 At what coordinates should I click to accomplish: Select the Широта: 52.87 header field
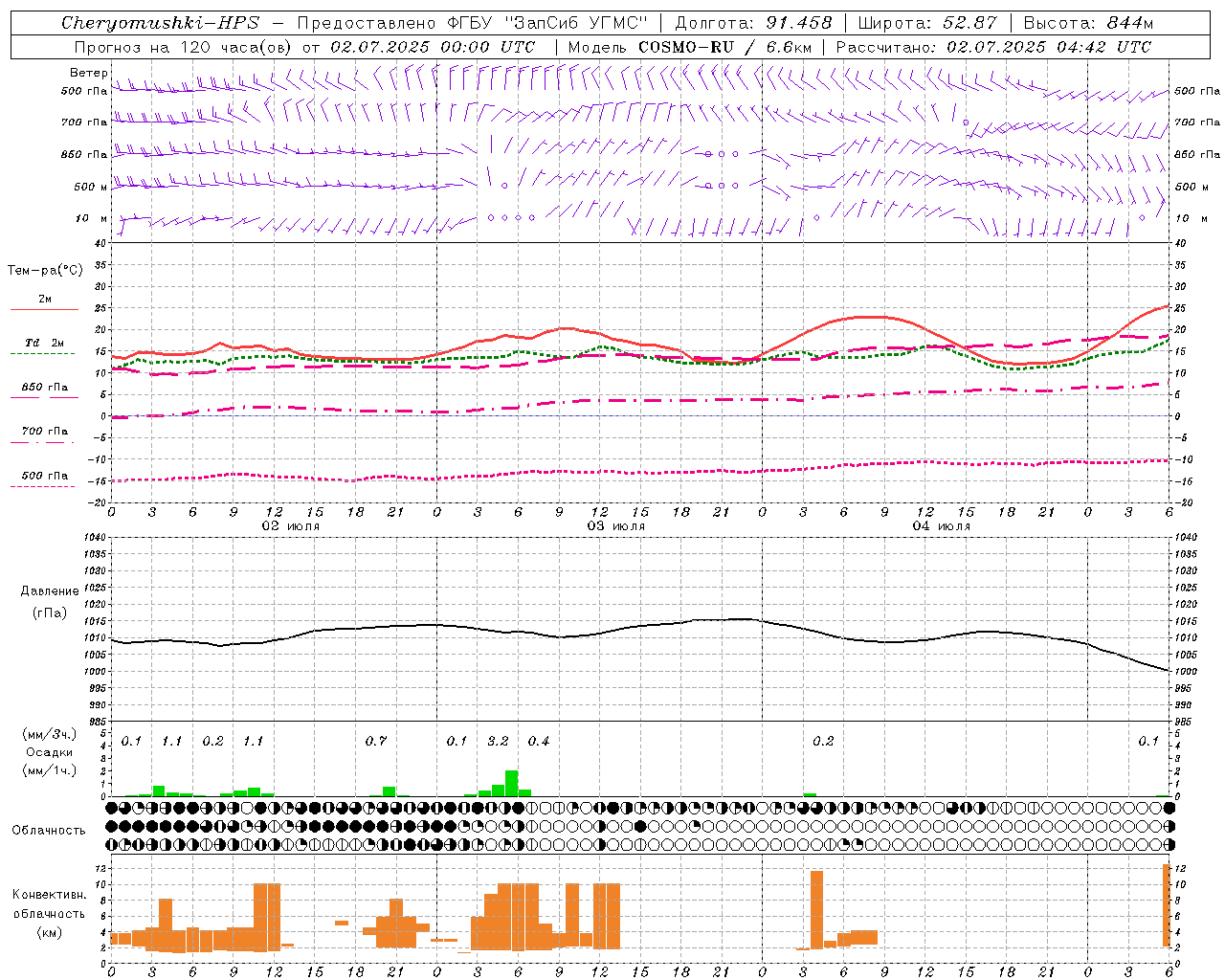click(x=927, y=23)
